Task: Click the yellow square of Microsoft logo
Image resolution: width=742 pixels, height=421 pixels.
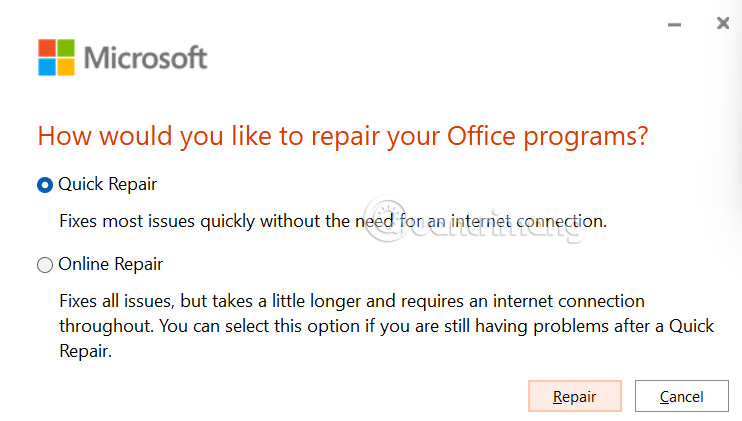Action: point(66,67)
